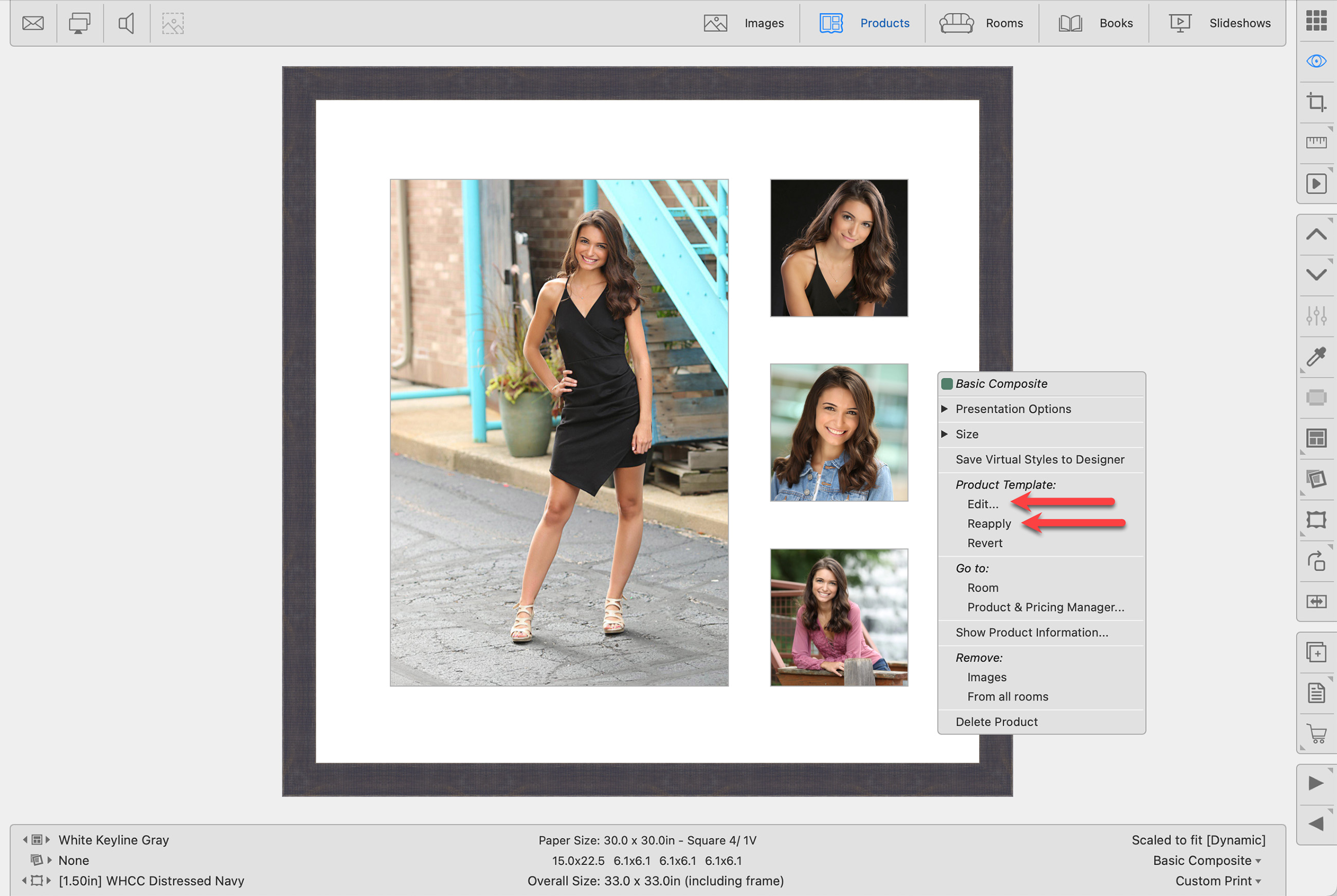Viewport: 1337px width, 896px height.
Task: Click the green Basic Composite color swatch
Action: [x=947, y=384]
